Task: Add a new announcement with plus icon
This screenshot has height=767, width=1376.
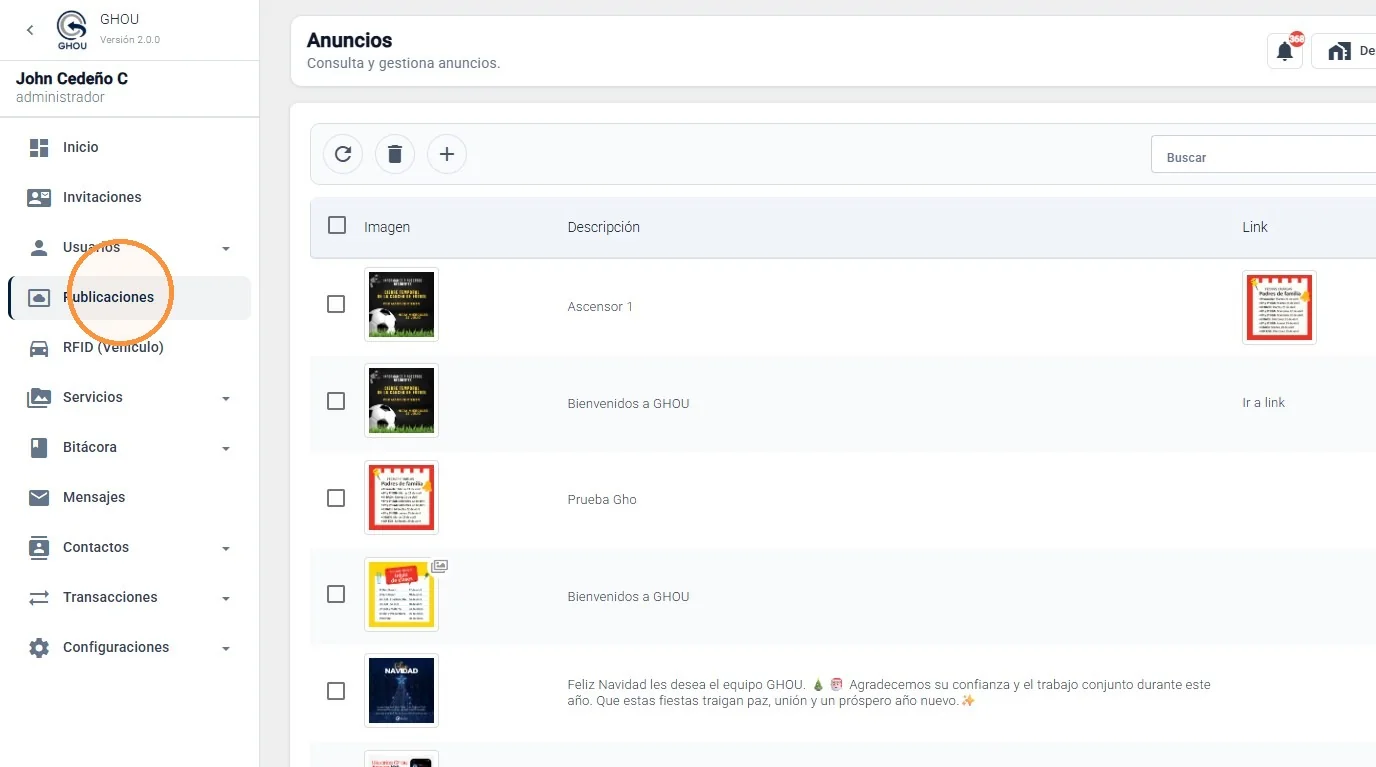Action: [447, 154]
